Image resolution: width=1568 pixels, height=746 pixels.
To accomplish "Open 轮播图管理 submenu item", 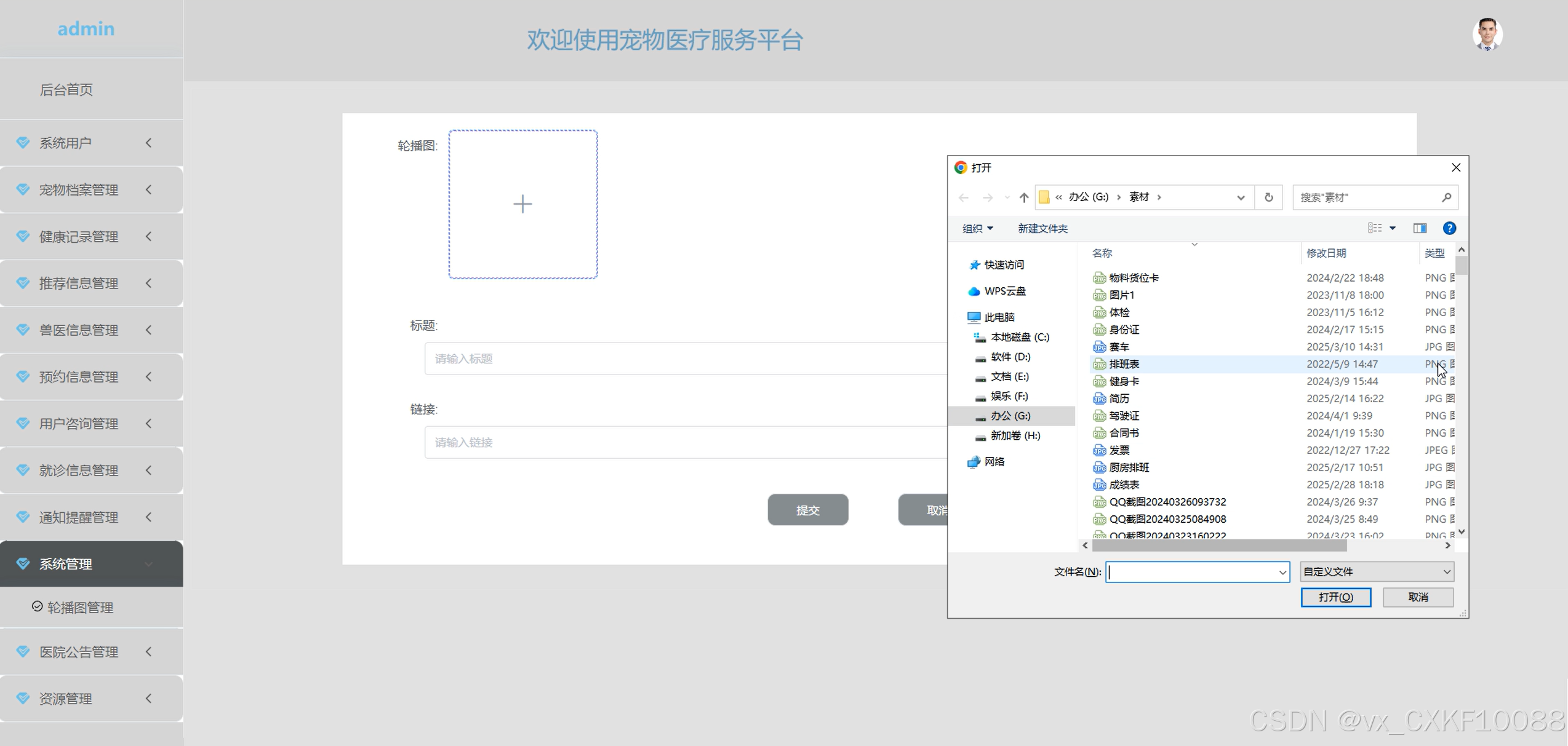I will pyautogui.click(x=80, y=608).
